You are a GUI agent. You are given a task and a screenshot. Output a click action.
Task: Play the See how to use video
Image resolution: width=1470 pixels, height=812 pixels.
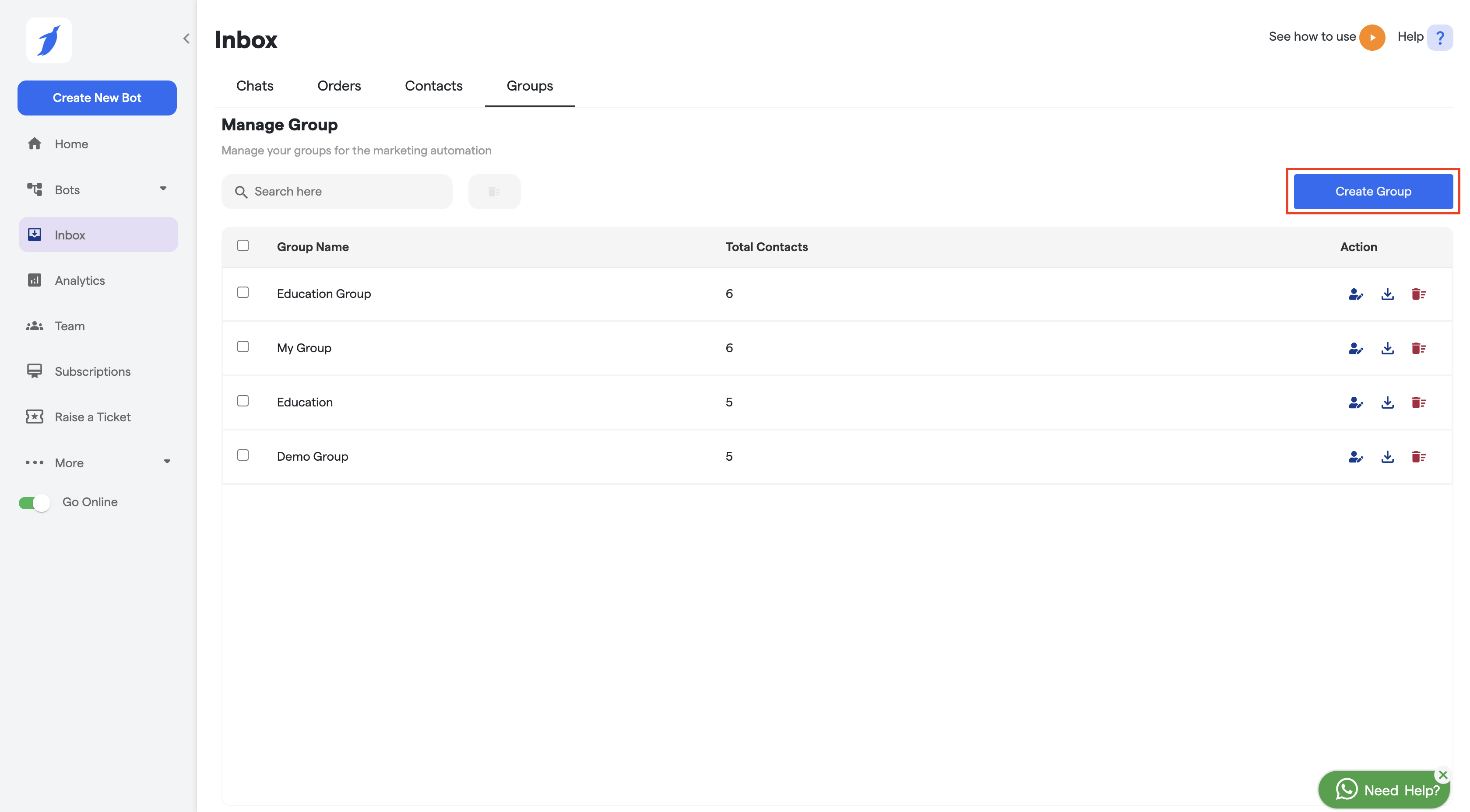pos(1372,38)
